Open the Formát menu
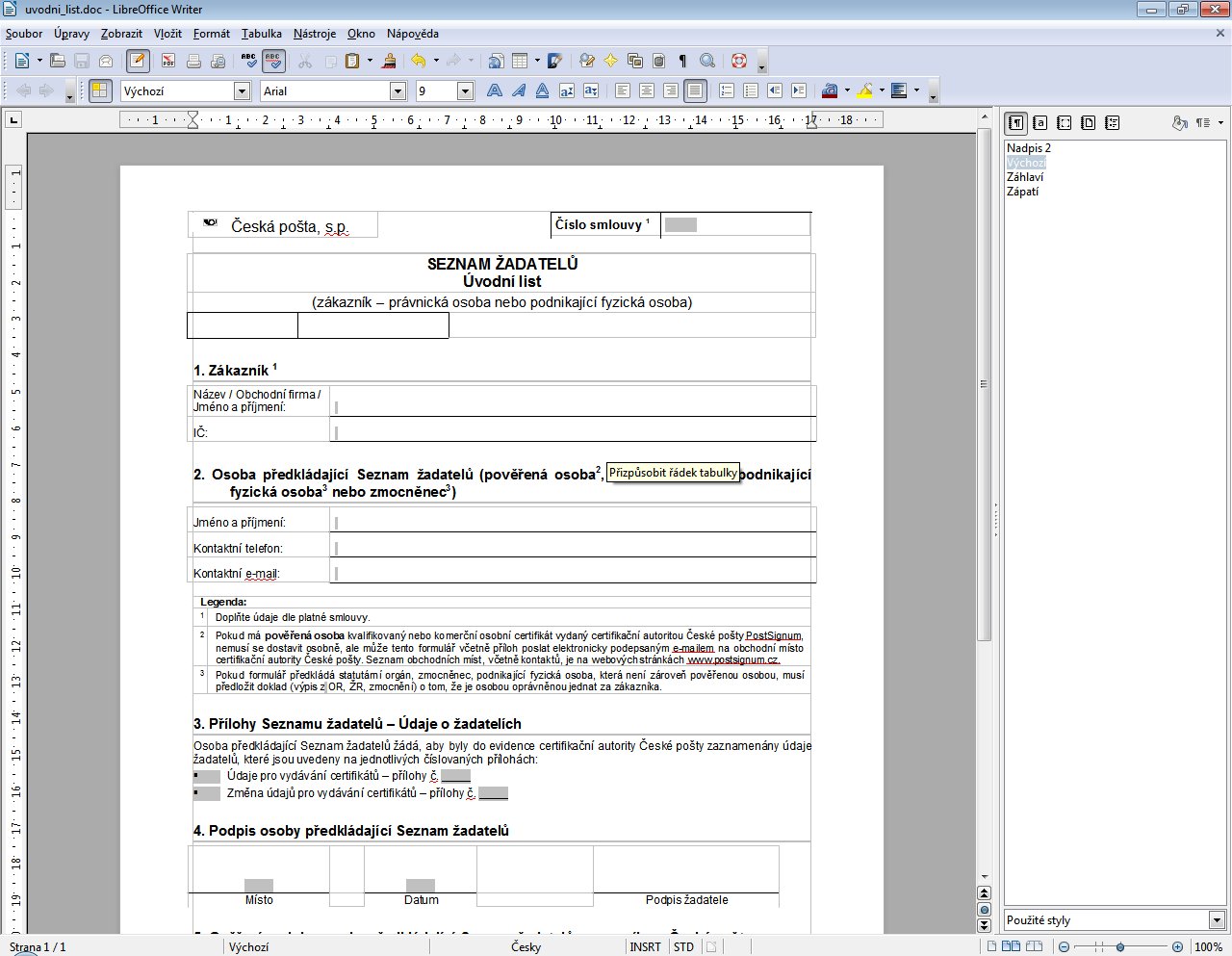The width and height of the screenshot is (1232, 956). [x=211, y=34]
